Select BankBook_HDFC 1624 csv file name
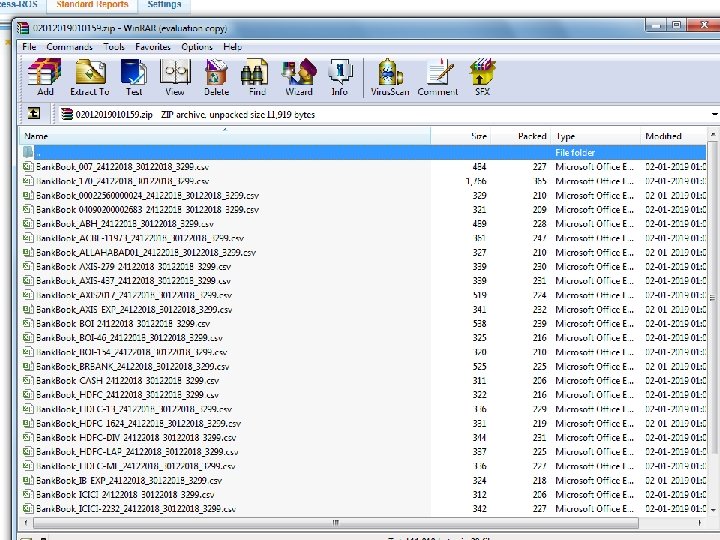This screenshot has height=540, width=720. (x=138, y=423)
